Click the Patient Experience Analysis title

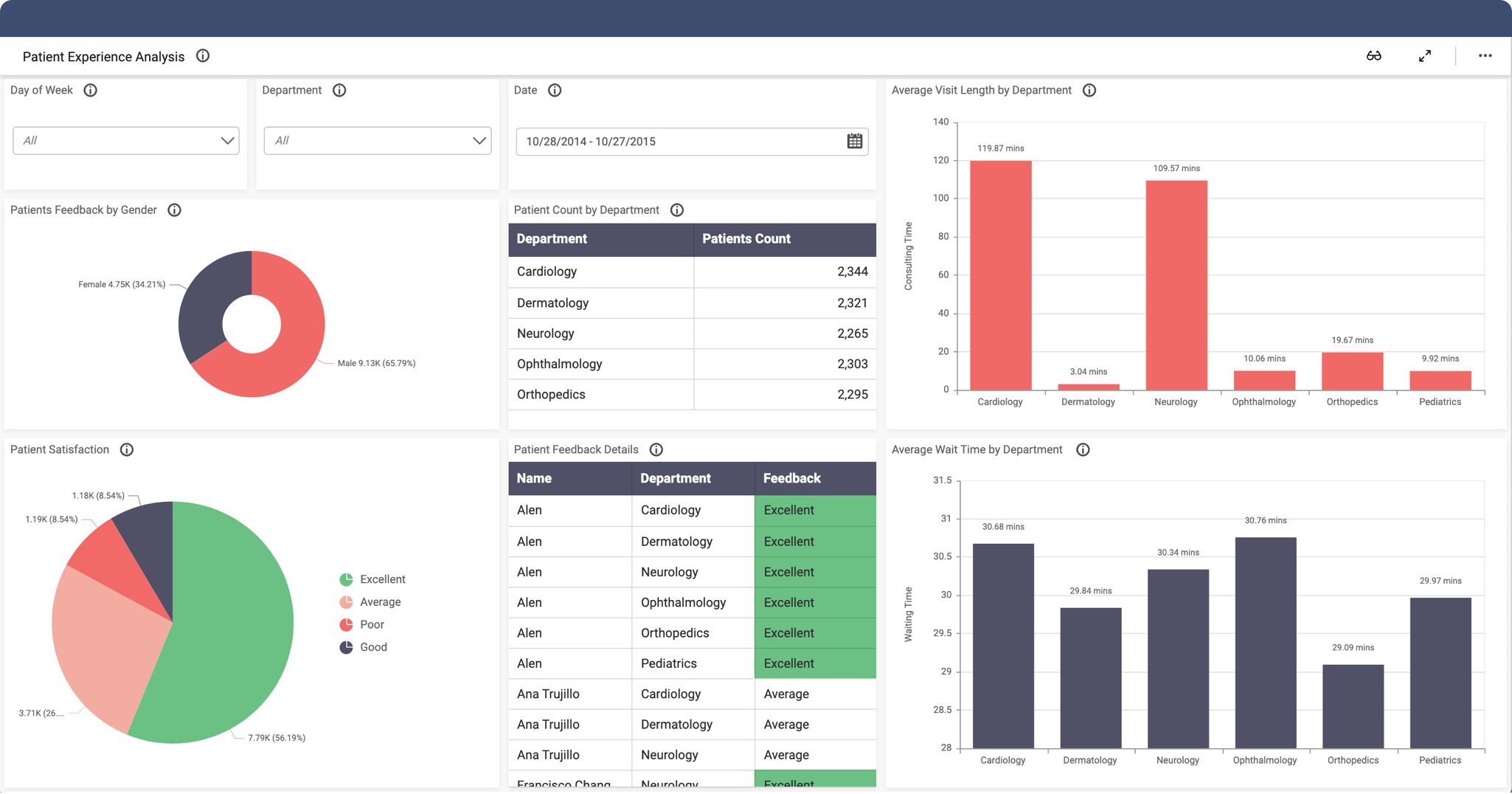pos(103,57)
